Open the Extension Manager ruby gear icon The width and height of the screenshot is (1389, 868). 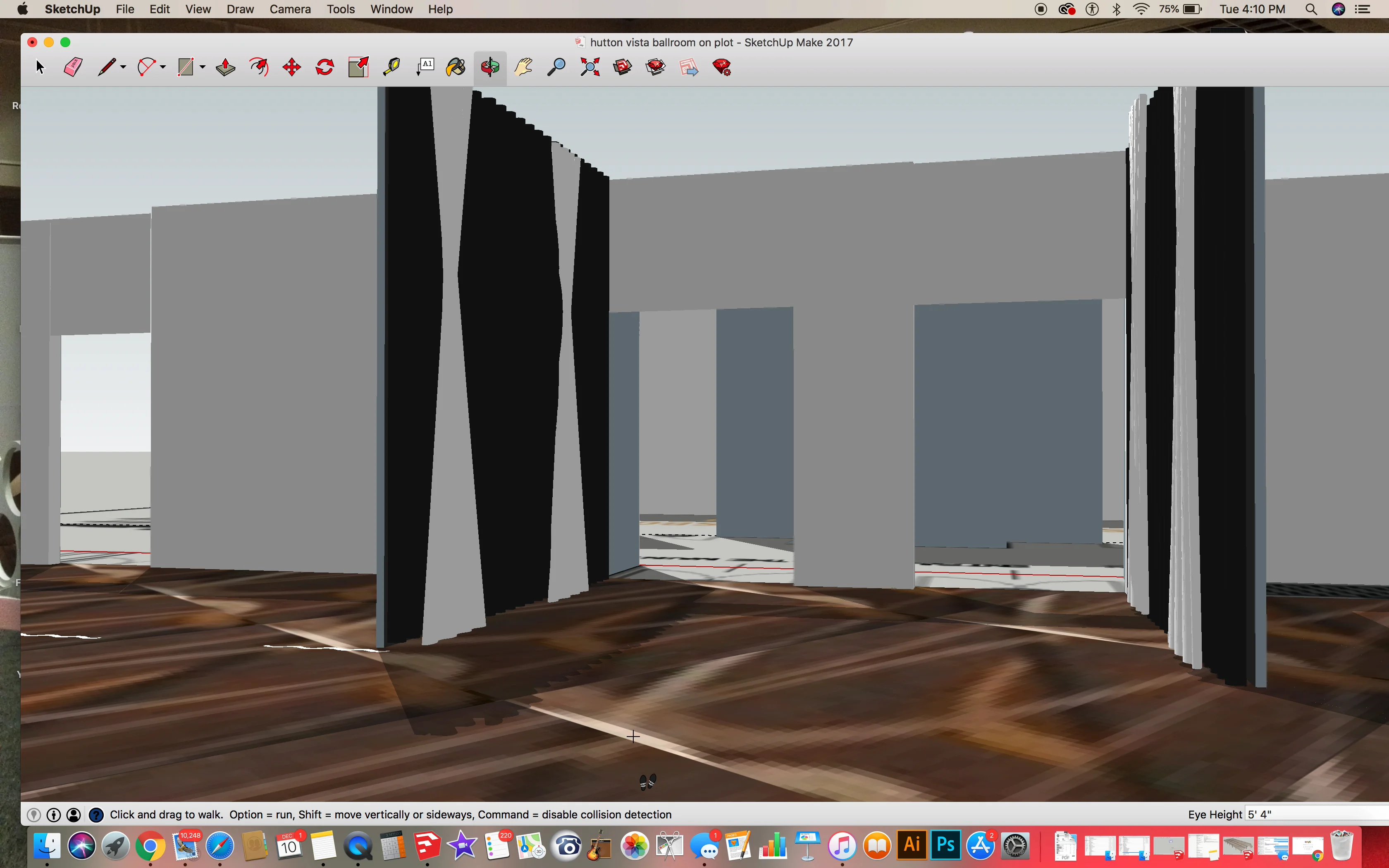point(722,68)
